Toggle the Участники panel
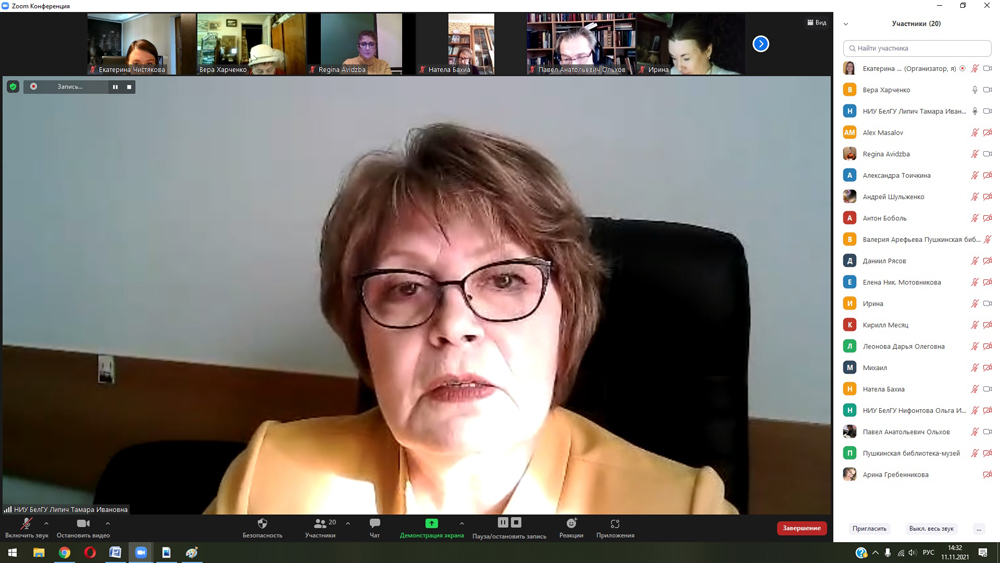 [320, 528]
